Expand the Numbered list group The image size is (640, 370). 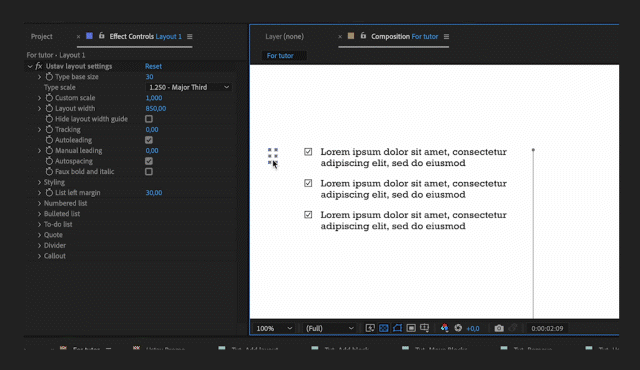(39, 203)
